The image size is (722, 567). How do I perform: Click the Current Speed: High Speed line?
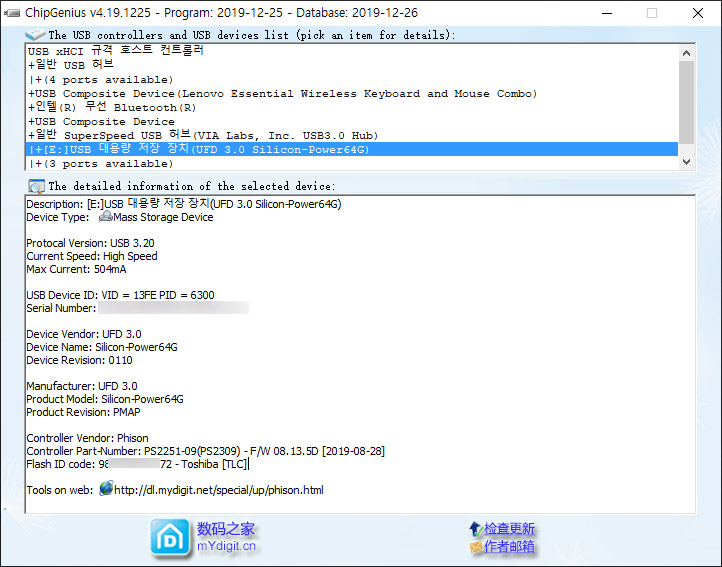coord(92,256)
